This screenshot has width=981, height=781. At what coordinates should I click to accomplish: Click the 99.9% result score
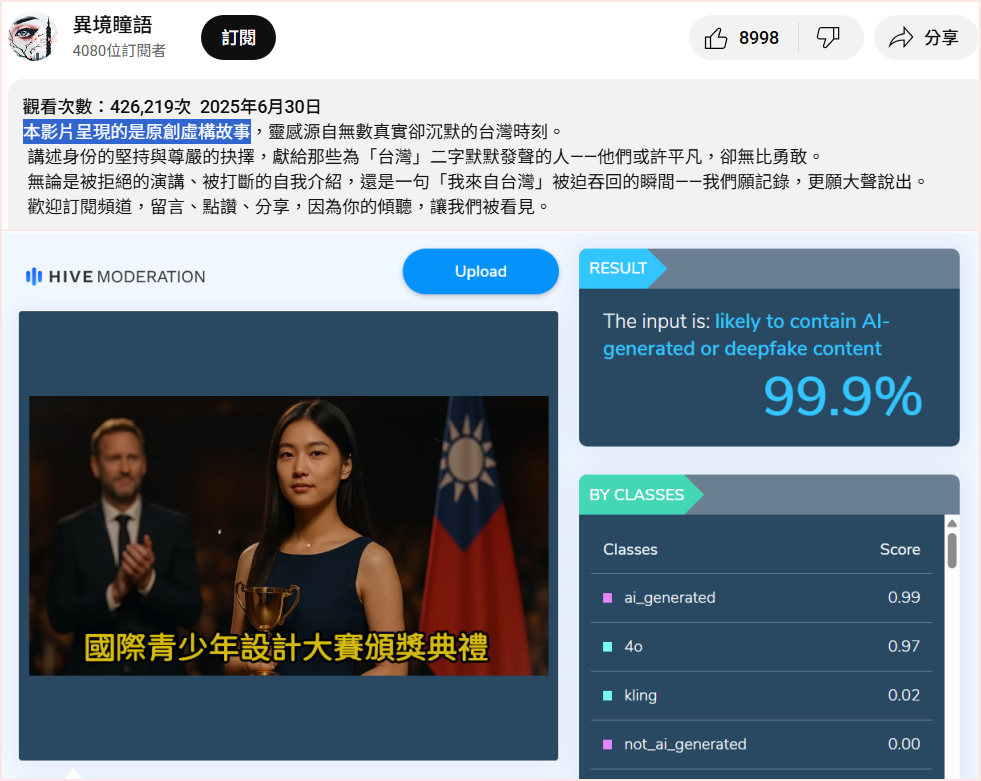coord(842,397)
